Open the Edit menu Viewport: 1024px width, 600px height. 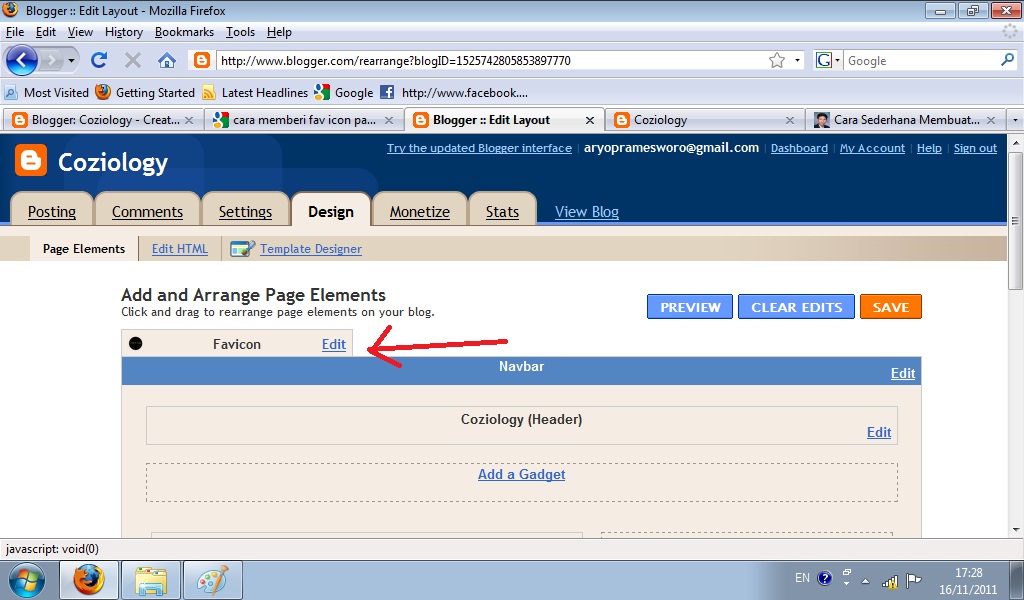tap(46, 32)
